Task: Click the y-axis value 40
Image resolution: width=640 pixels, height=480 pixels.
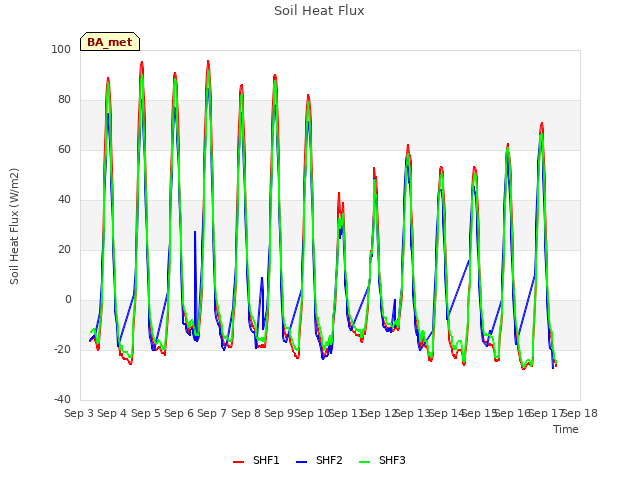Action: click(64, 200)
